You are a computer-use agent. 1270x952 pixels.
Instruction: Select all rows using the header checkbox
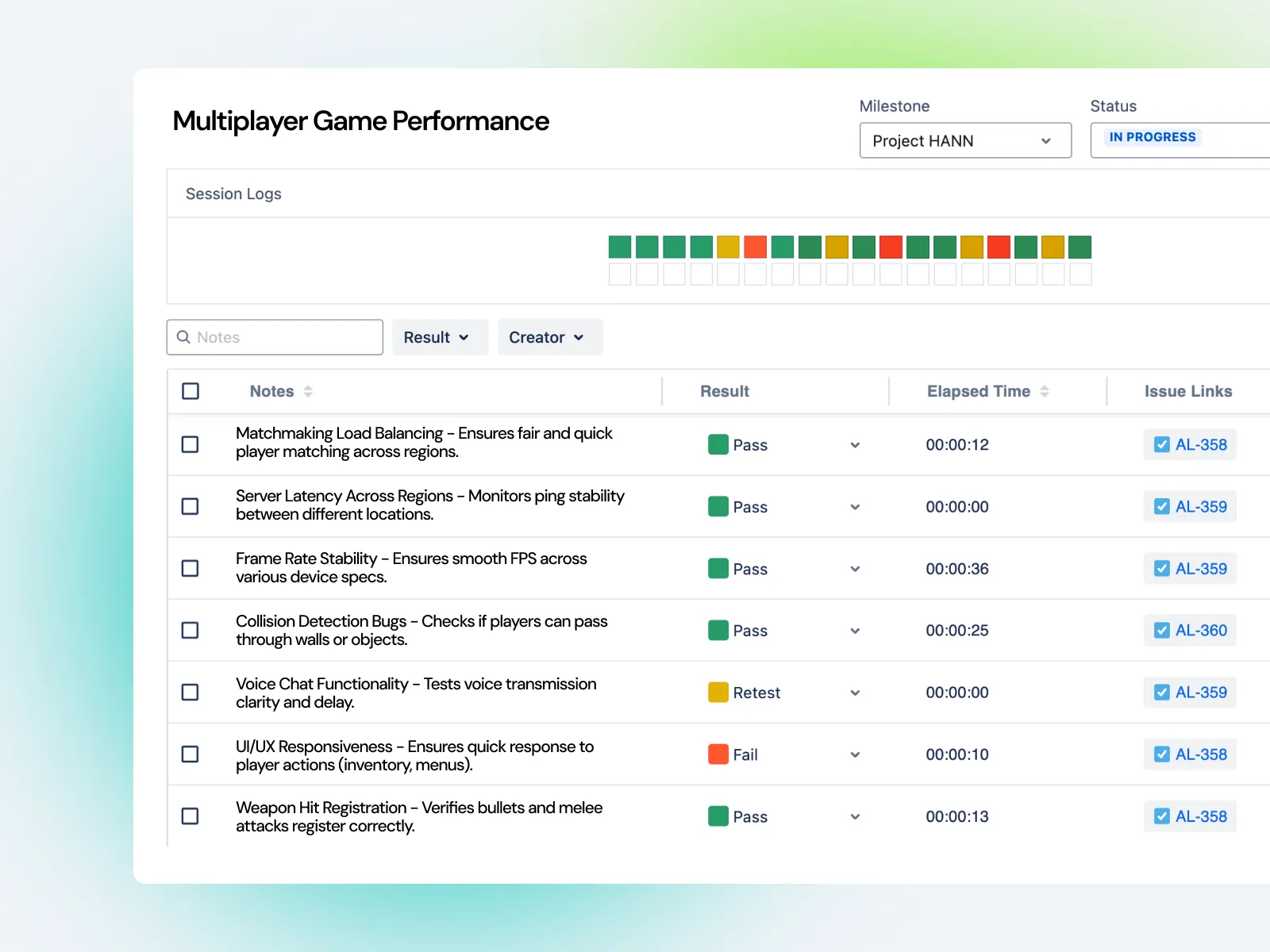click(190, 391)
